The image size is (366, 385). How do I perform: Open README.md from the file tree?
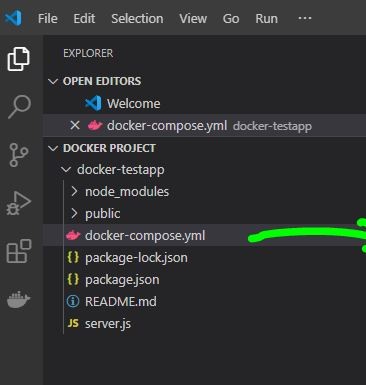pyautogui.click(x=121, y=302)
